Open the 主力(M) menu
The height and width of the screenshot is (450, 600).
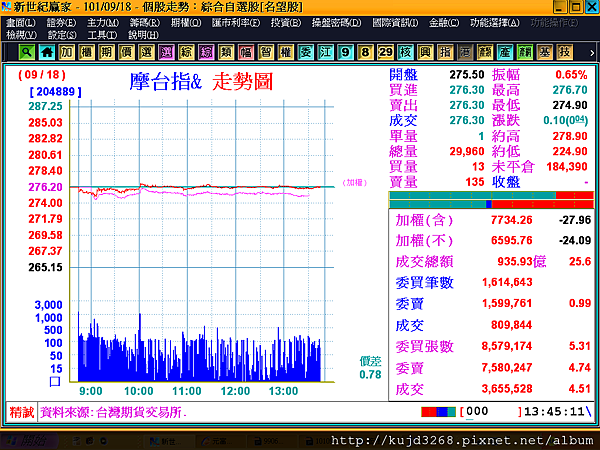click(x=103, y=23)
